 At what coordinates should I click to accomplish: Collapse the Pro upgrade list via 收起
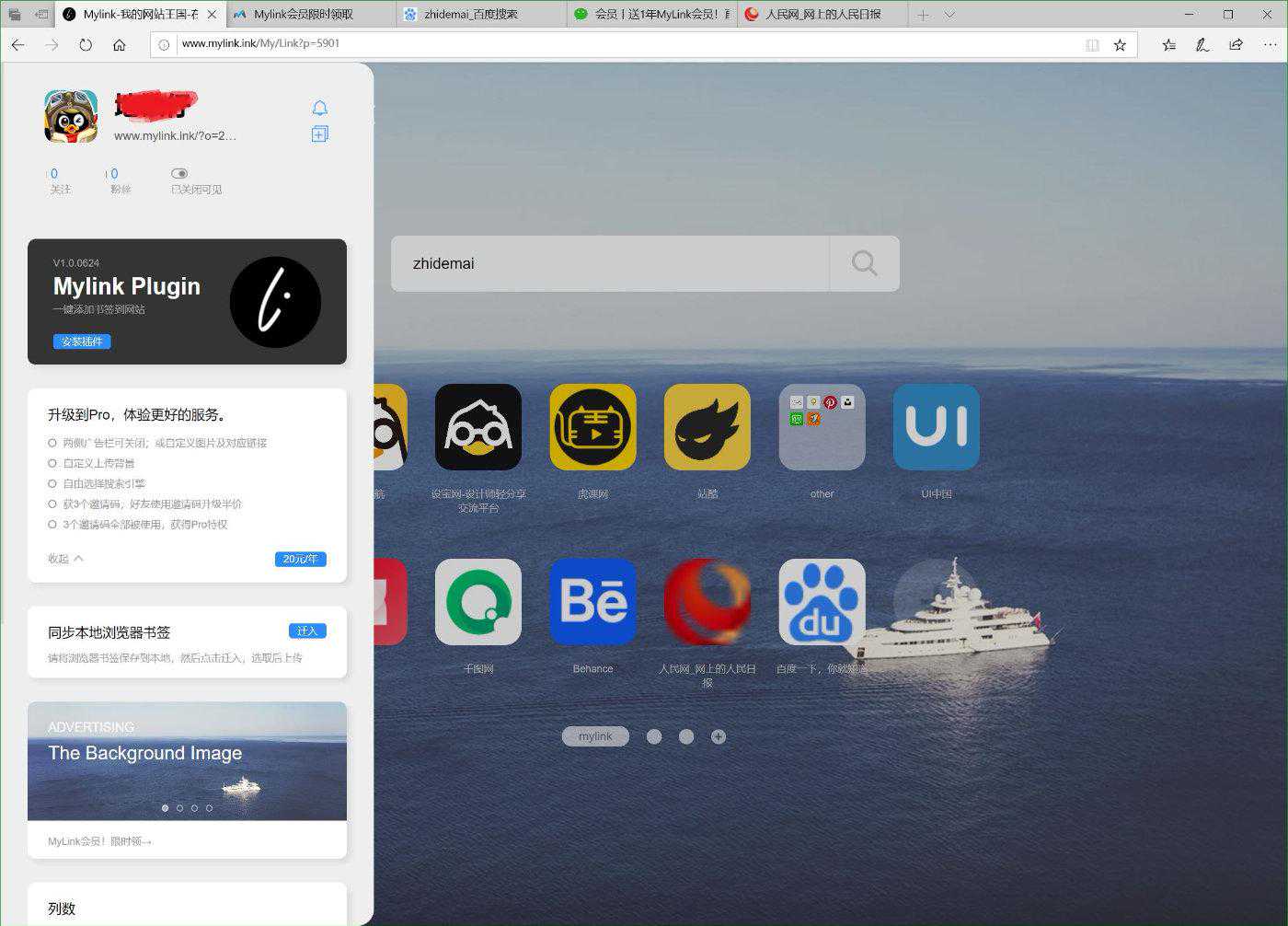[x=65, y=559]
